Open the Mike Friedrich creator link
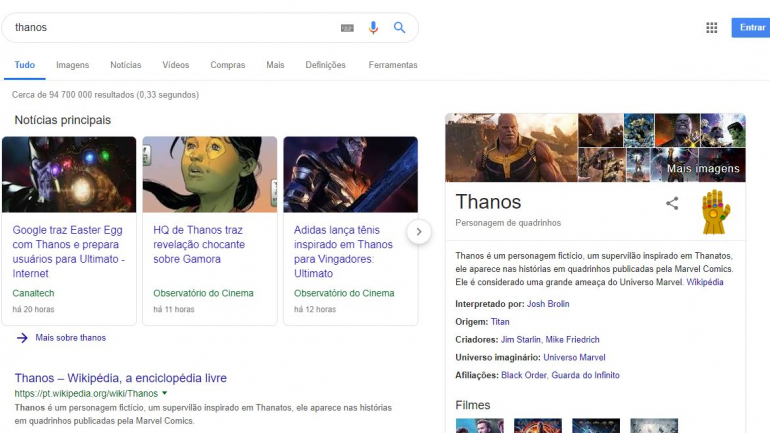Viewport: 770px width, 433px height. 573,340
